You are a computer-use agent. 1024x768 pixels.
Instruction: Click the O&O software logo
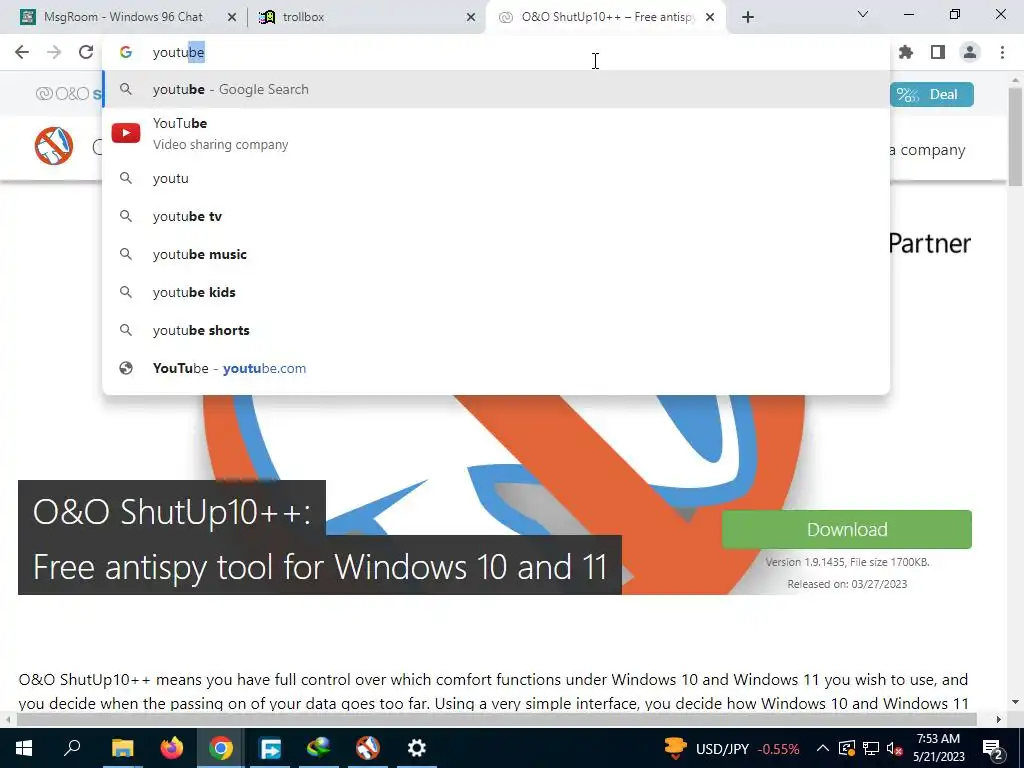click(69, 94)
